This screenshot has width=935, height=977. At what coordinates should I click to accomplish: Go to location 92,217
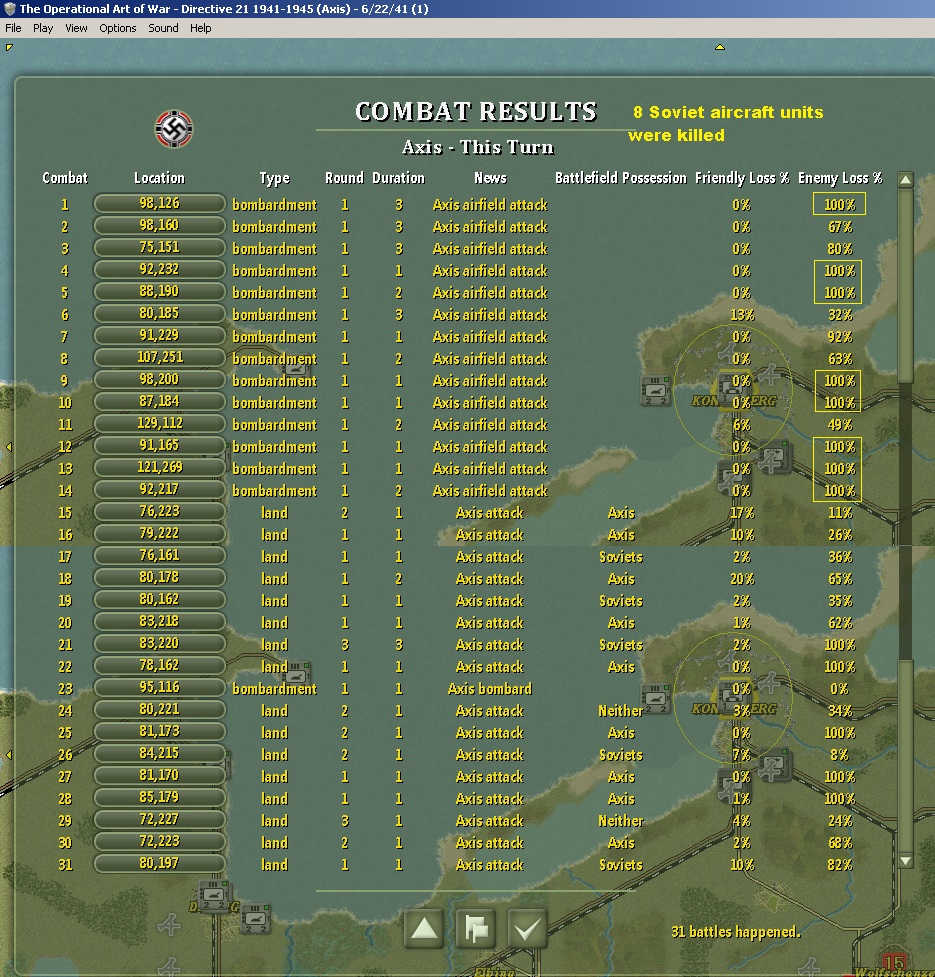159,490
